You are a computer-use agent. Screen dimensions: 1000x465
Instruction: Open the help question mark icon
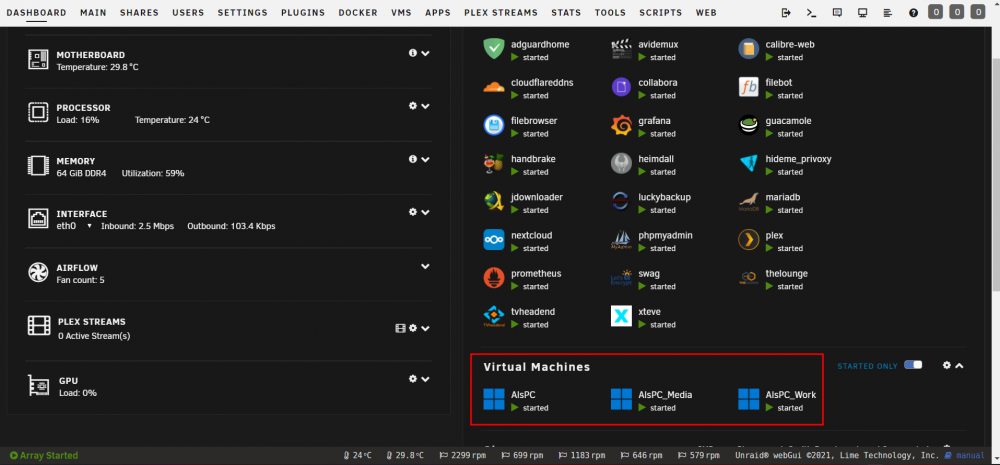click(913, 12)
